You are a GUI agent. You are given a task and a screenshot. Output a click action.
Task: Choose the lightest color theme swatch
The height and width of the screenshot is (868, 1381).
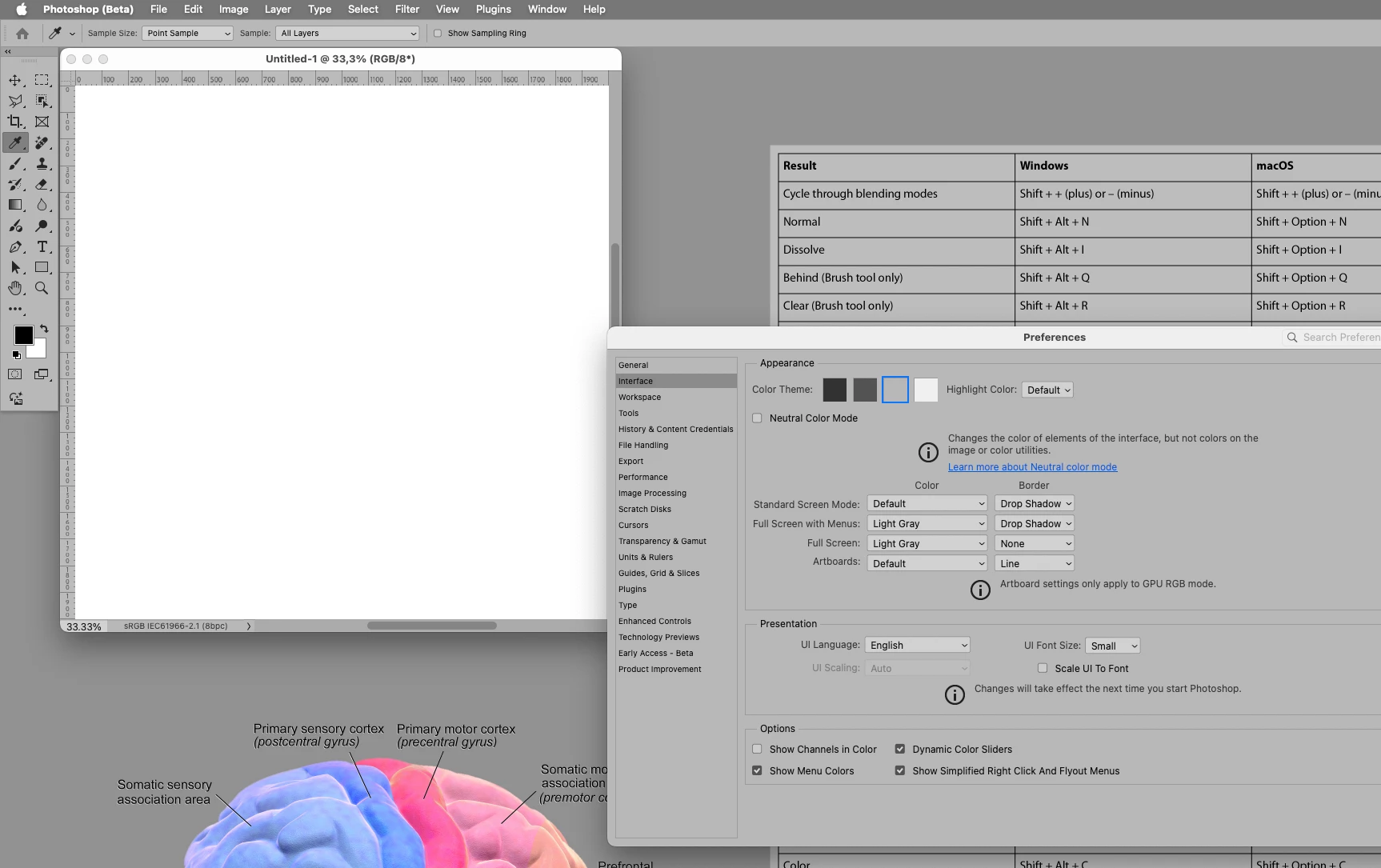pyautogui.click(x=926, y=390)
